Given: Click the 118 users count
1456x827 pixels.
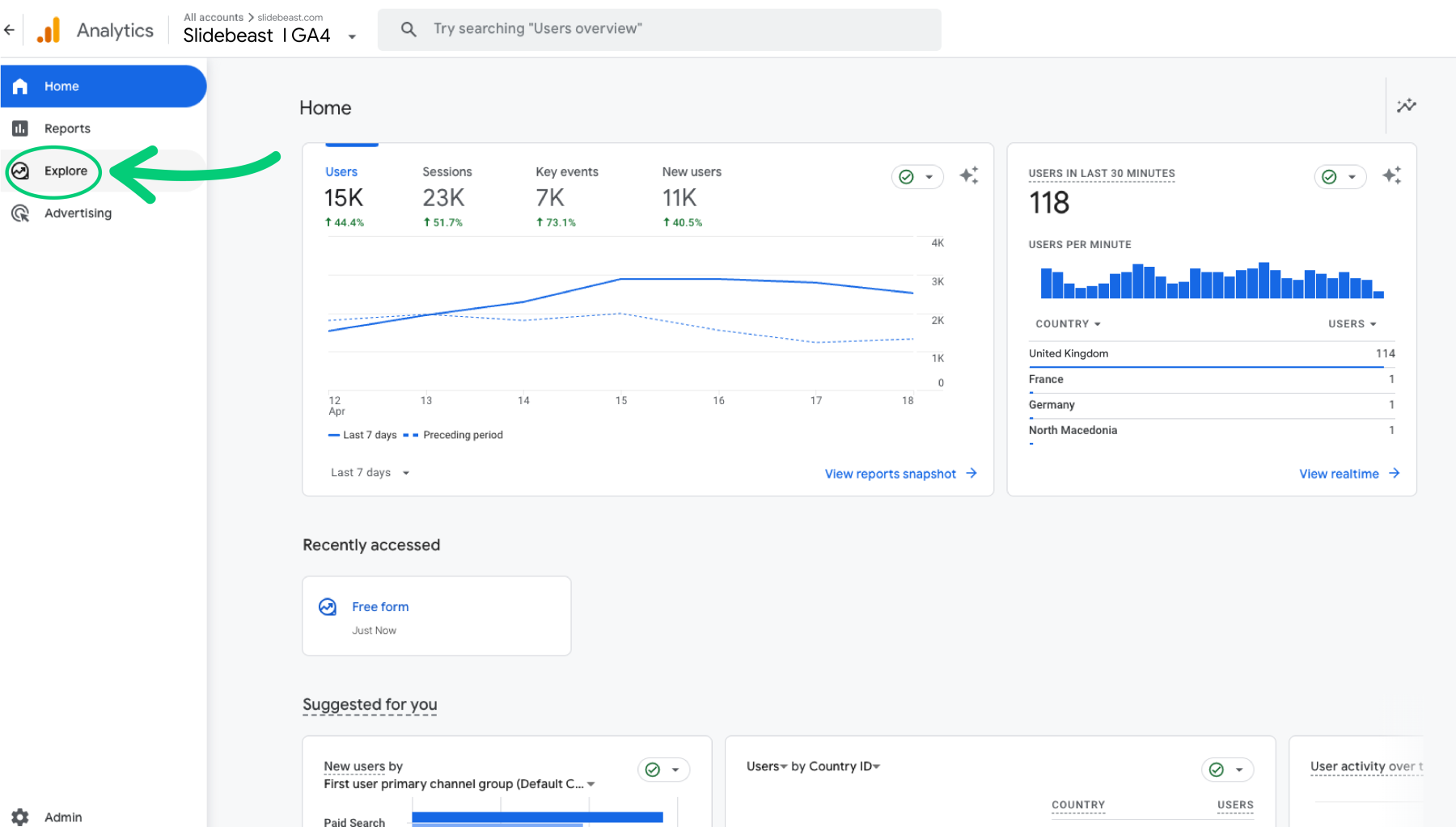Looking at the screenshot, I should pos(1049,203).
